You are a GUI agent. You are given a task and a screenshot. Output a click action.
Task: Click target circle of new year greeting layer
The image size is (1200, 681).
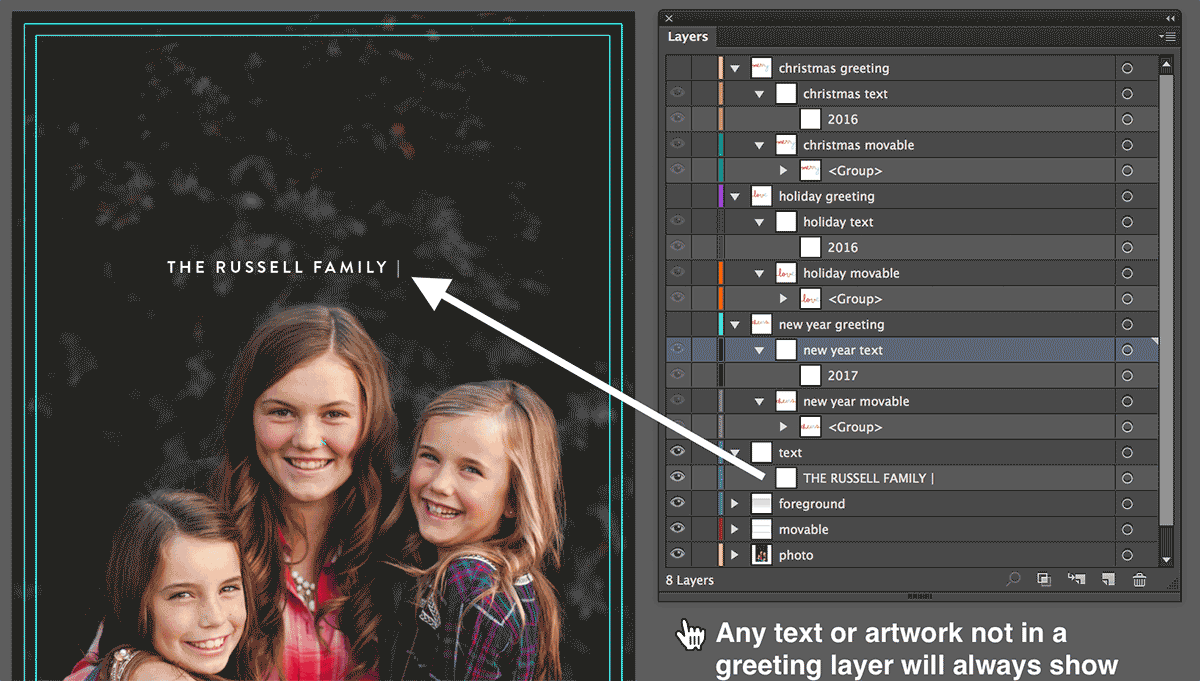click(x=1127, y=324)
